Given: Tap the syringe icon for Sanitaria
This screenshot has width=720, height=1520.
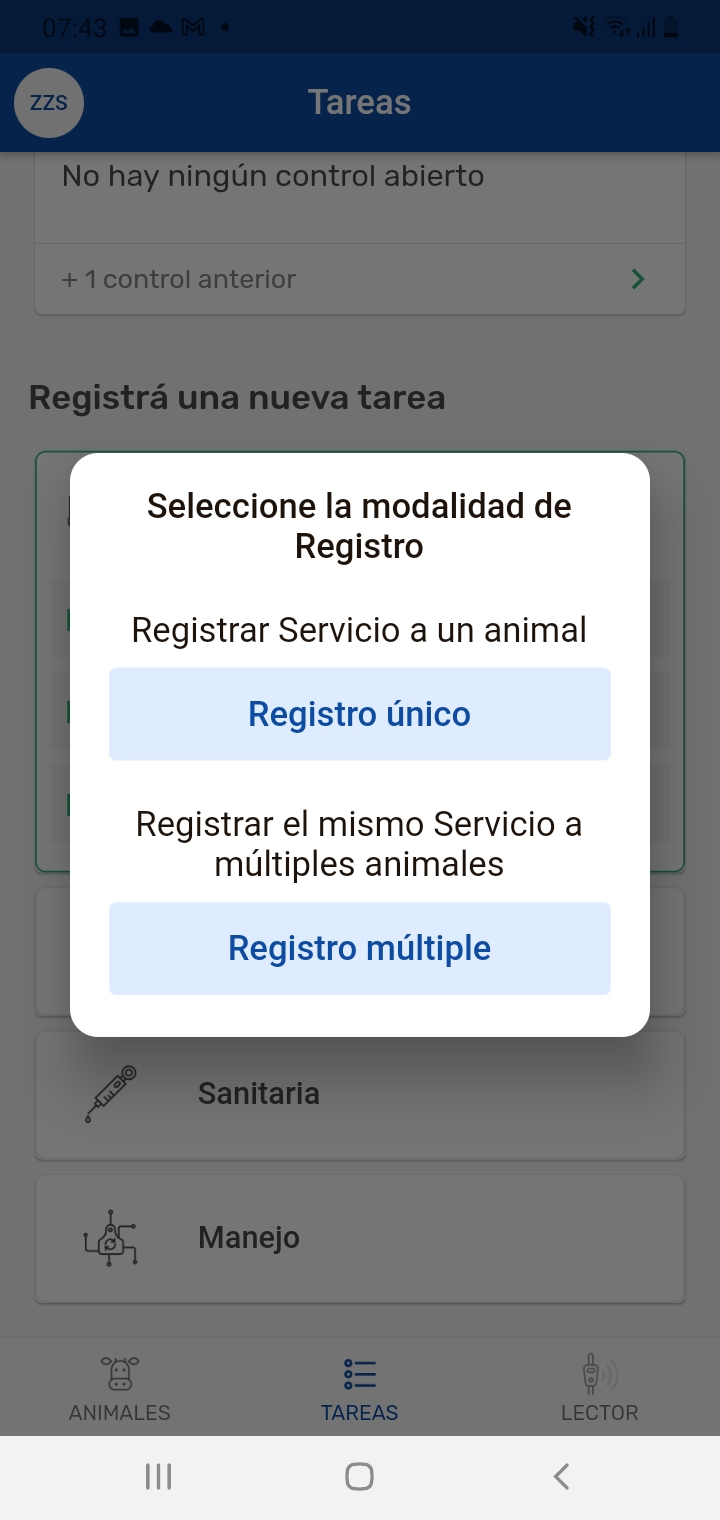Looking at the screenshot, I should (110, 1094).
